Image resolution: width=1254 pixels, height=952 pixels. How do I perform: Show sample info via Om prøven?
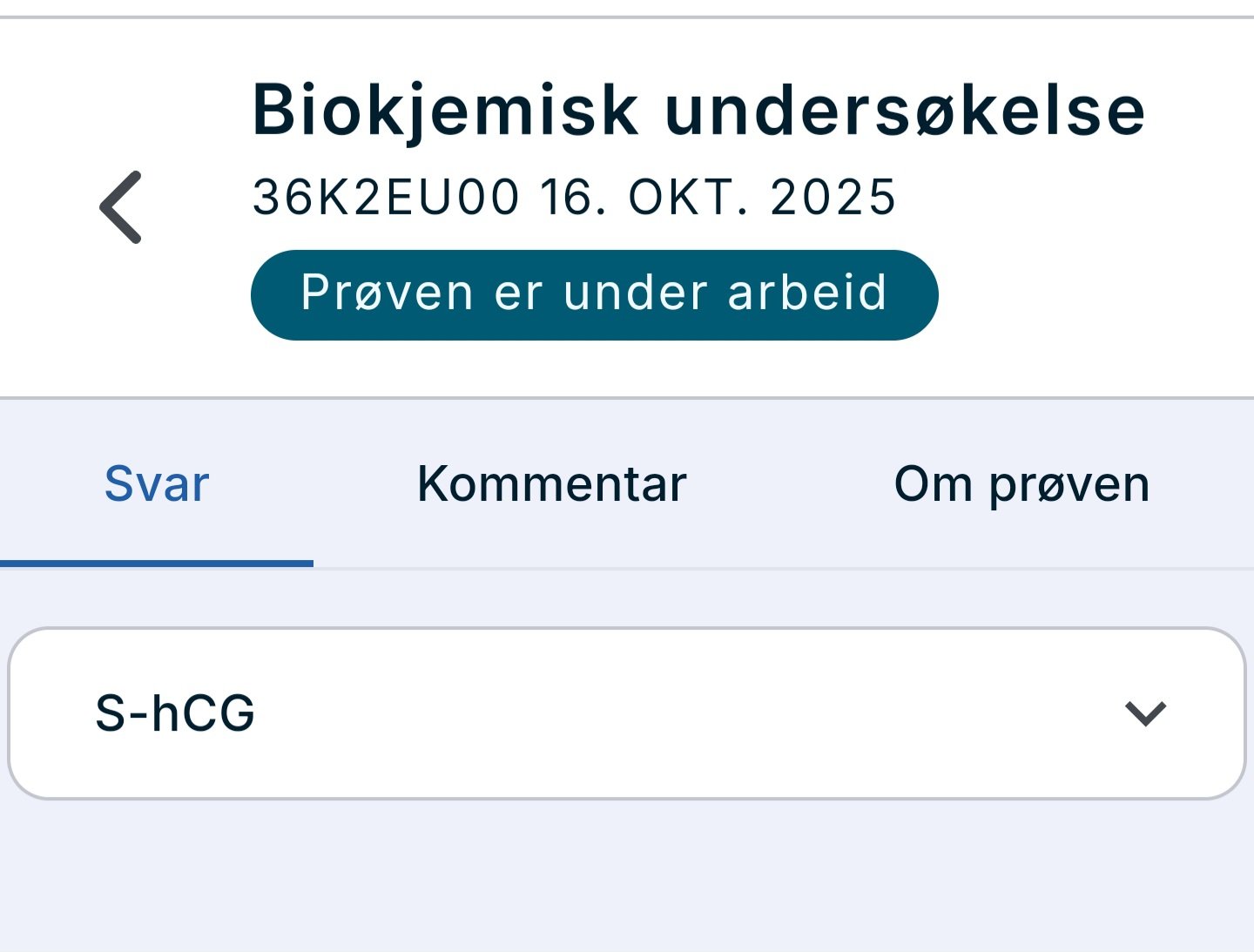(x=1021, y=484)
